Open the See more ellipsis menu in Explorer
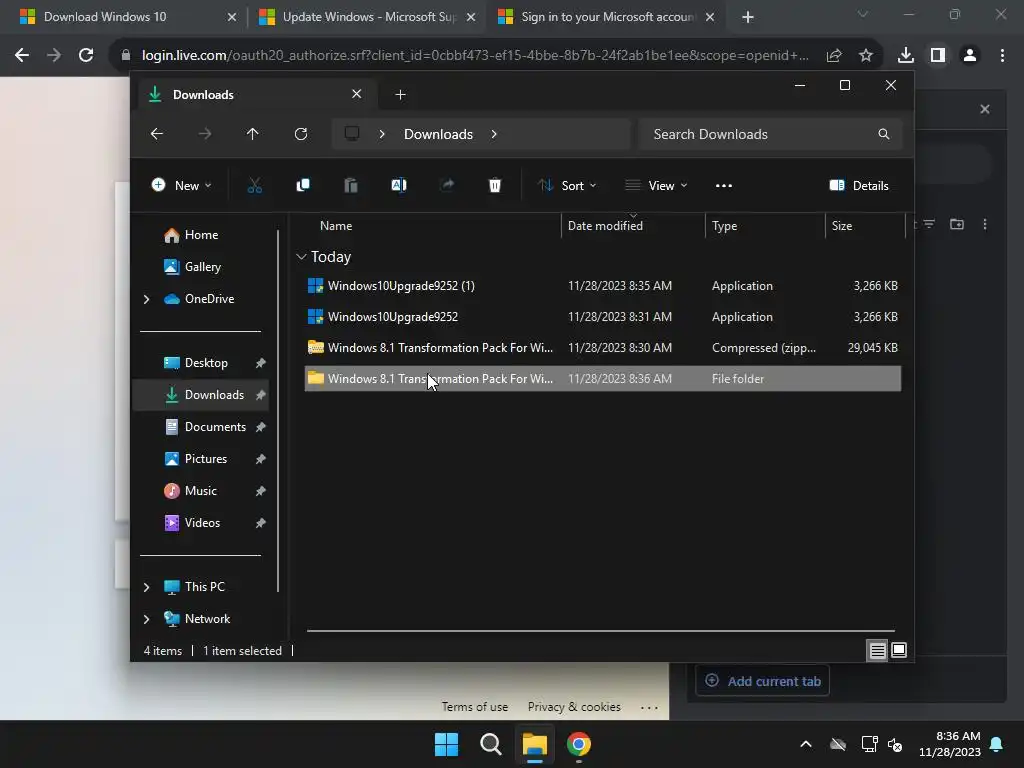This screenshot has width=1024, height=768. 724,186
